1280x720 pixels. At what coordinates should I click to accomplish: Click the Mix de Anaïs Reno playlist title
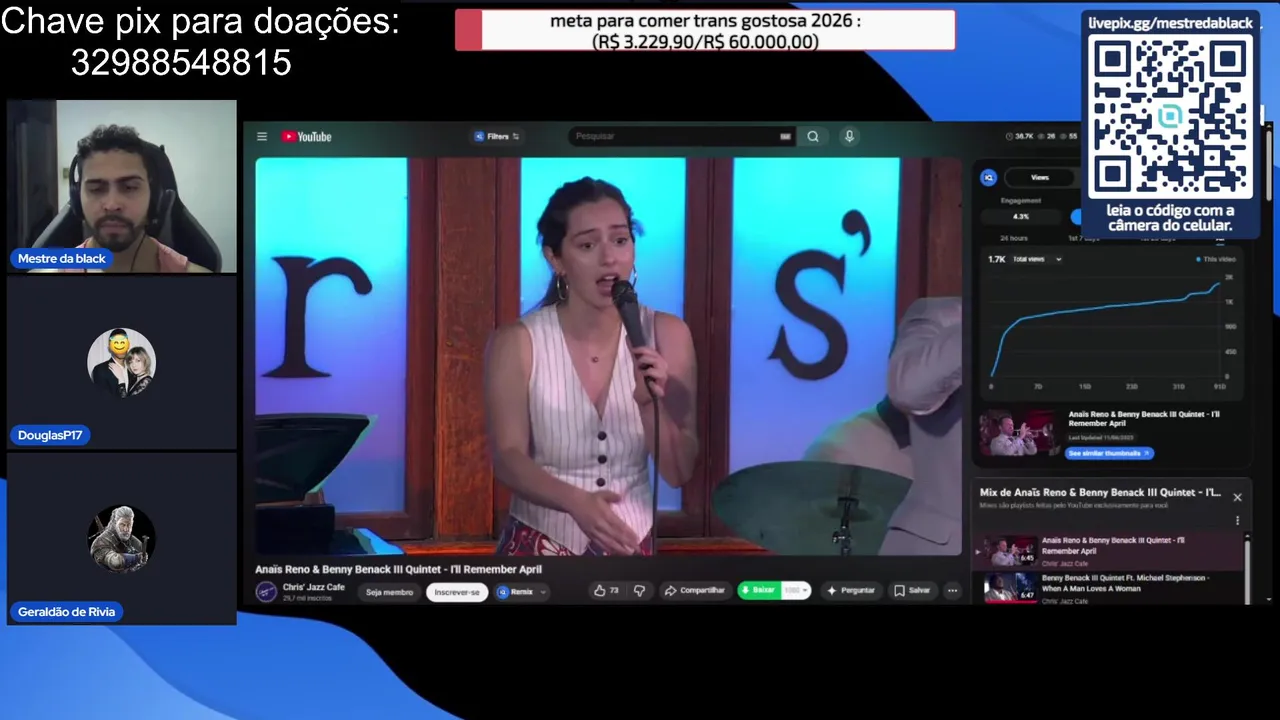click(x=1100, y=492)
